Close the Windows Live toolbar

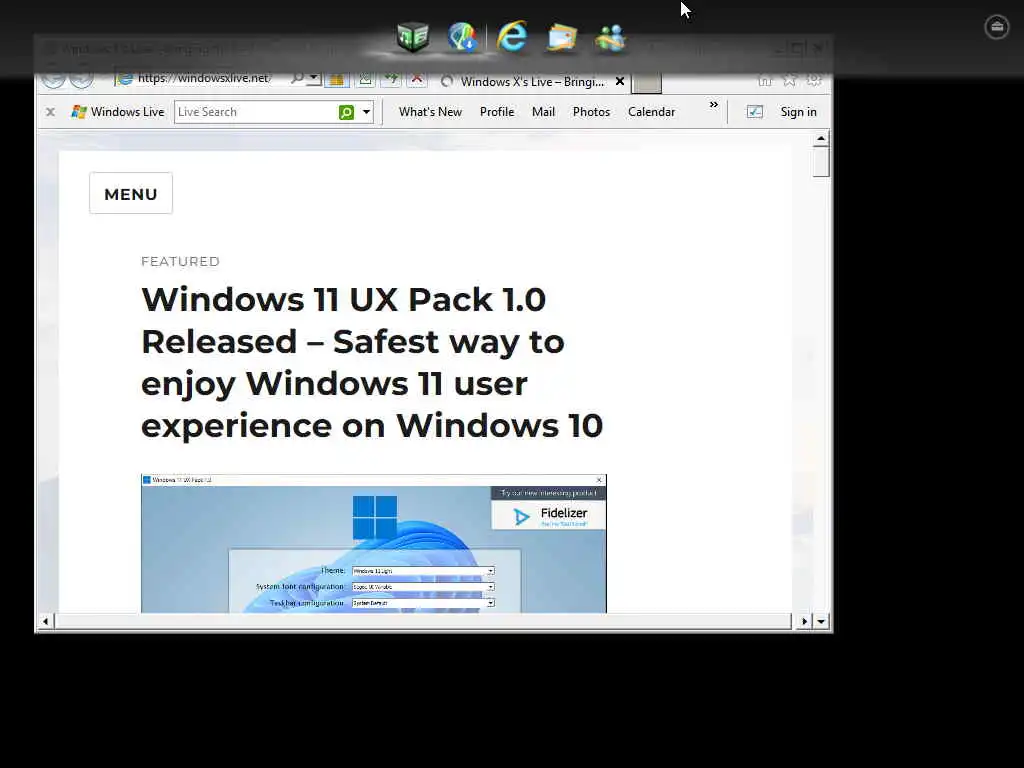point(50,112)
